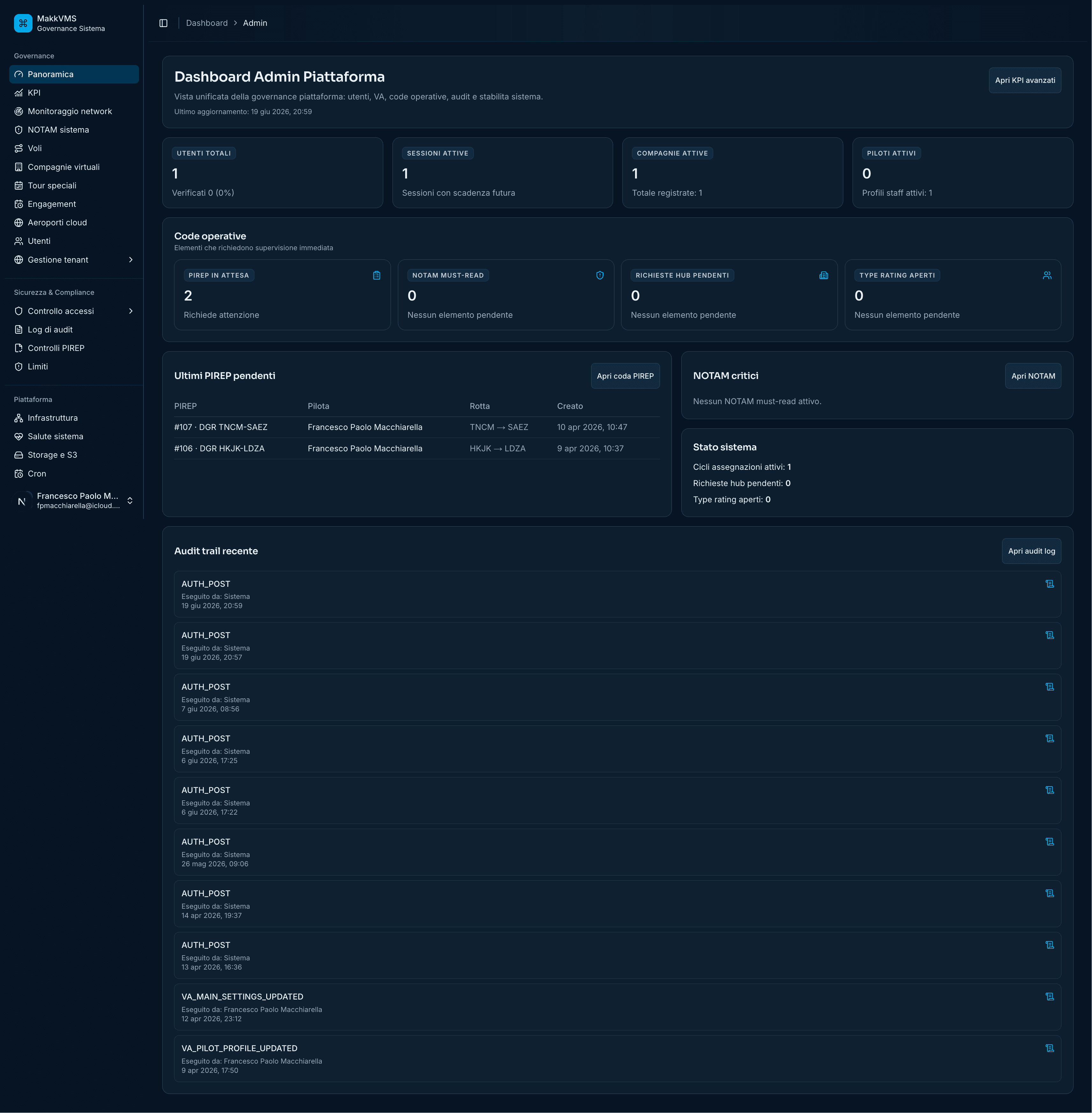The image size is (1092, 1113).
Task: Click the Compagnie virtuali building icon
Action: (18, 167)
